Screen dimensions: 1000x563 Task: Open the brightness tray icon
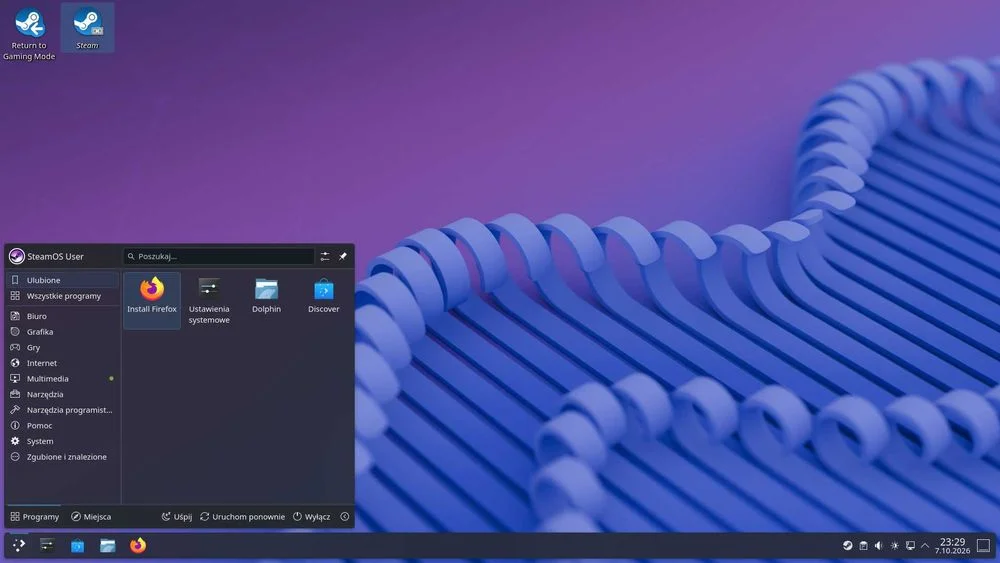point(895,545)
